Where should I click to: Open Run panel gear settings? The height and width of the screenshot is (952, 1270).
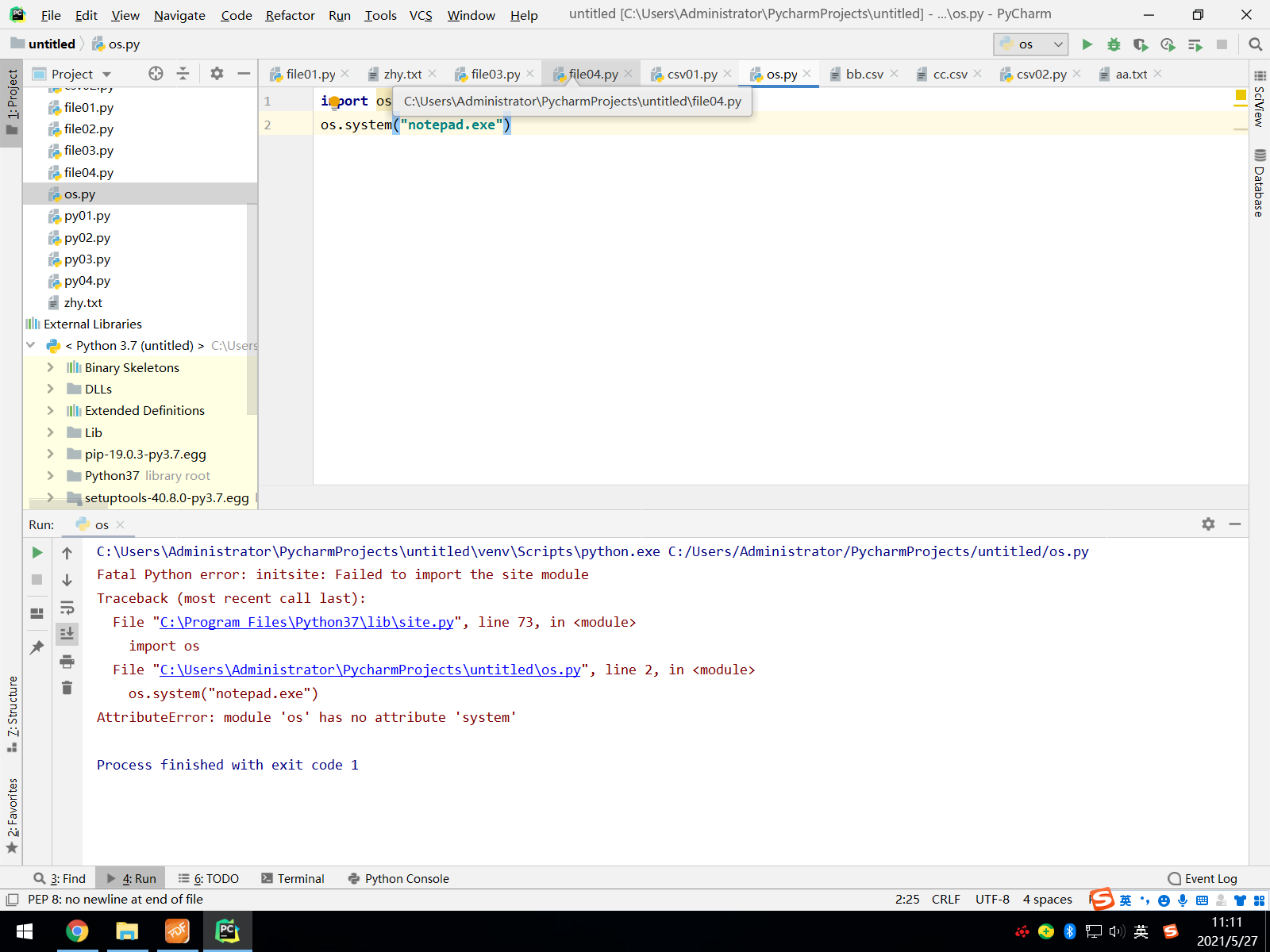[x=1208, y=524]
